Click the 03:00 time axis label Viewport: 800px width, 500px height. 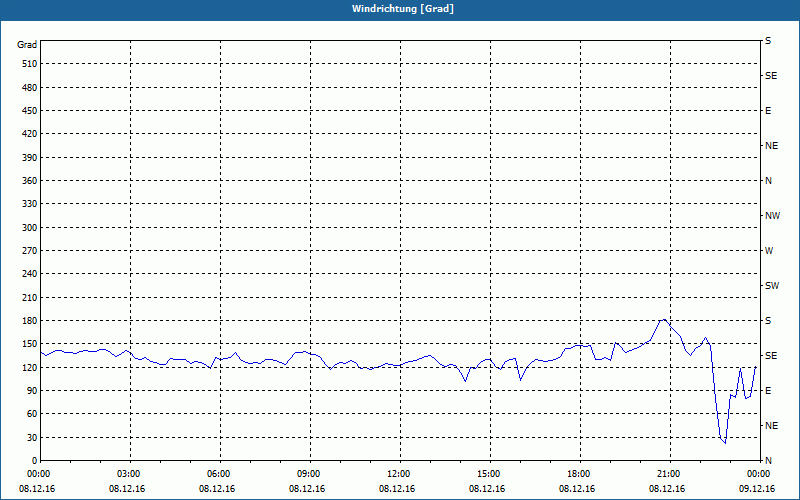click(129, 474)
